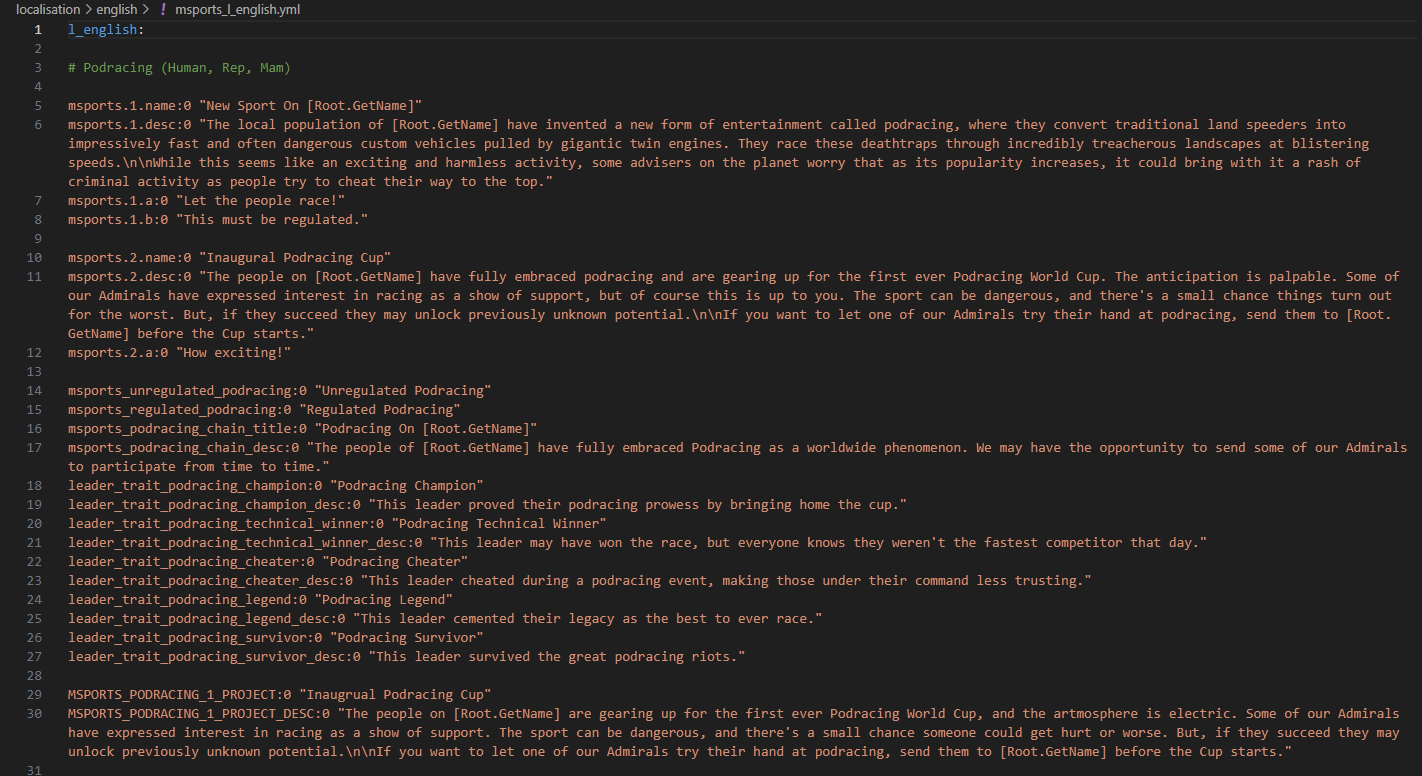The width and height of the screenshot is (1422, 776).
Task: Click the "Unregulated Podracing" string value
Action: tap(403, 390)
